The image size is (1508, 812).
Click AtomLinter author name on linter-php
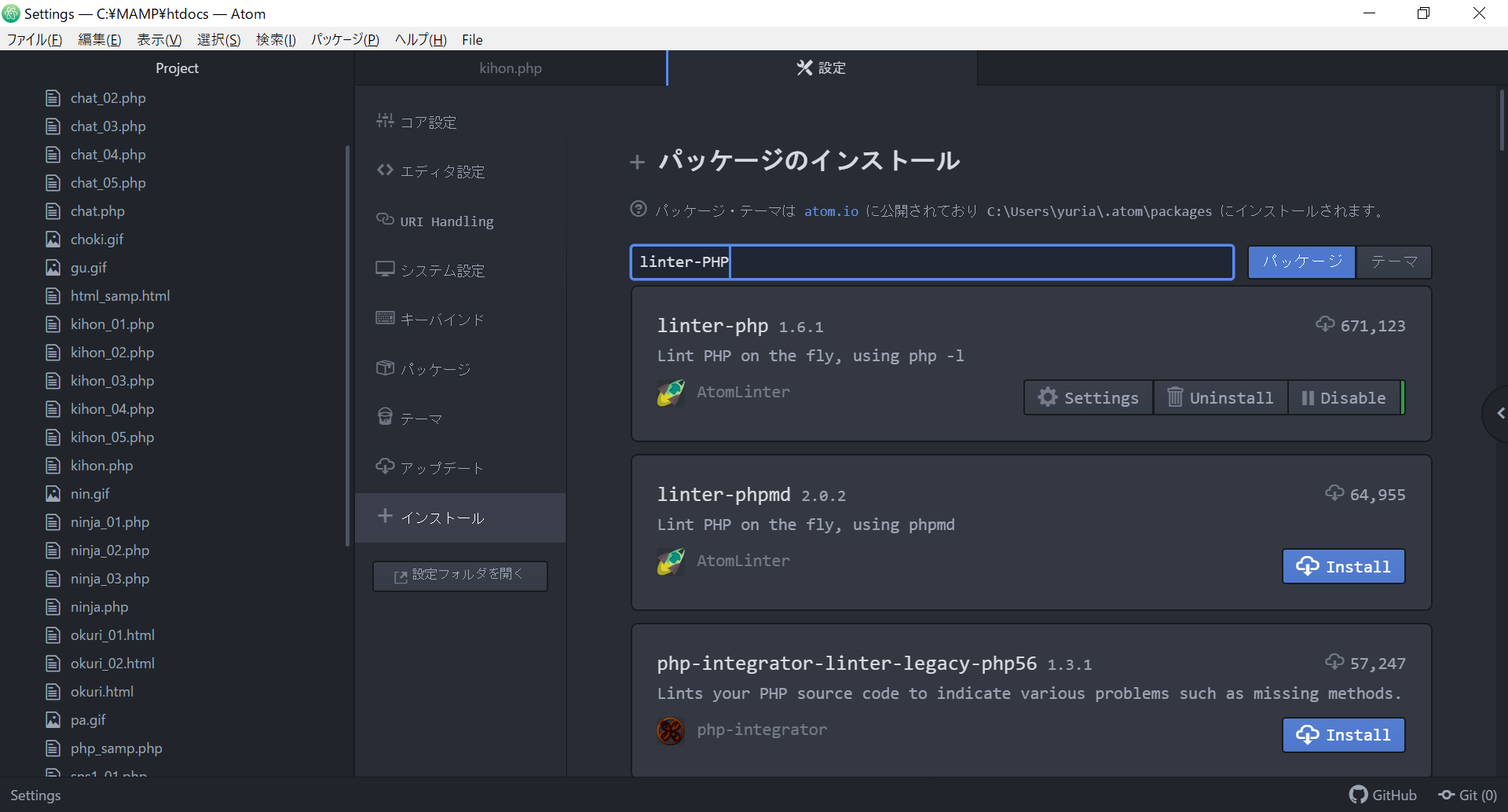743,392
